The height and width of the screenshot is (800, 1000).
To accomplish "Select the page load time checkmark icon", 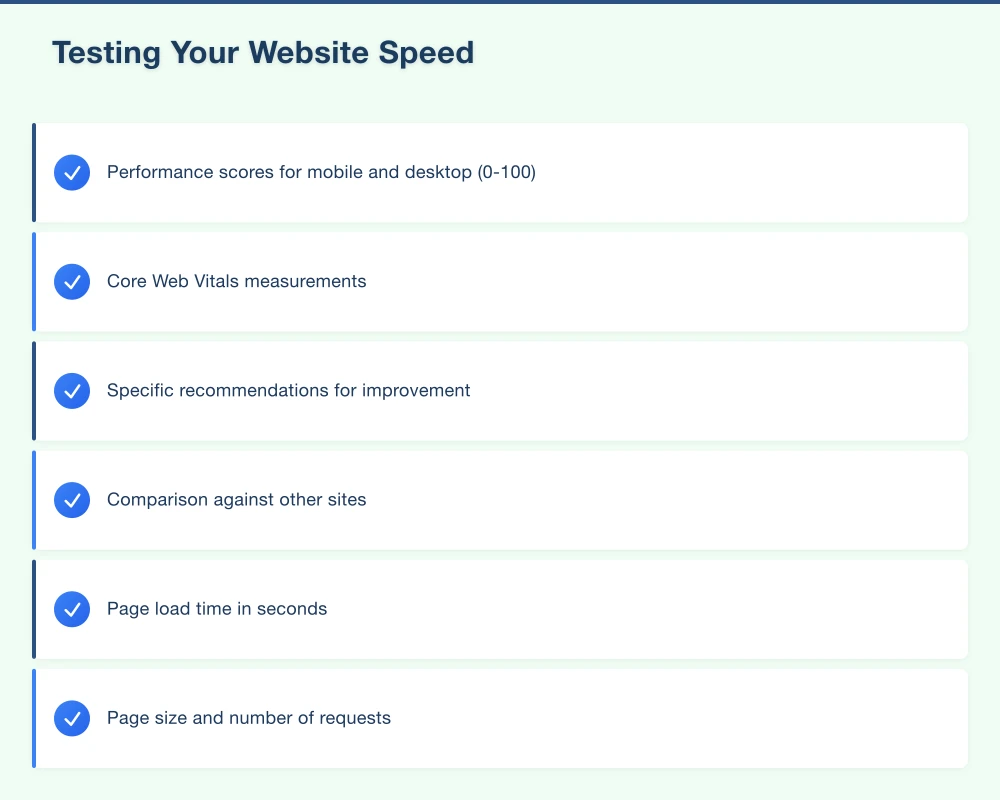I will 71,608.
